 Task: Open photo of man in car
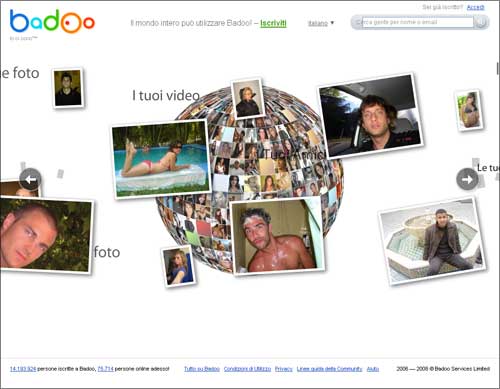point(371,115)
